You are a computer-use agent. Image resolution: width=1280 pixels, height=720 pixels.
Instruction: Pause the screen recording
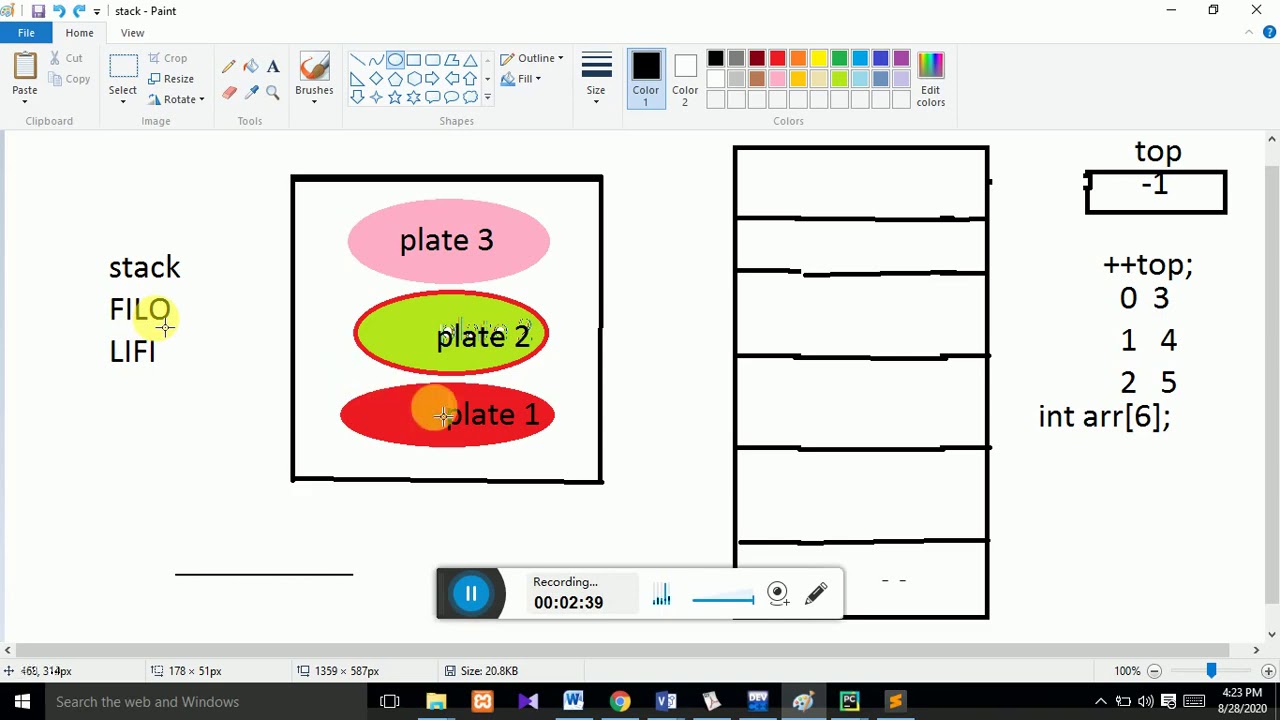[x=471, y=594]
